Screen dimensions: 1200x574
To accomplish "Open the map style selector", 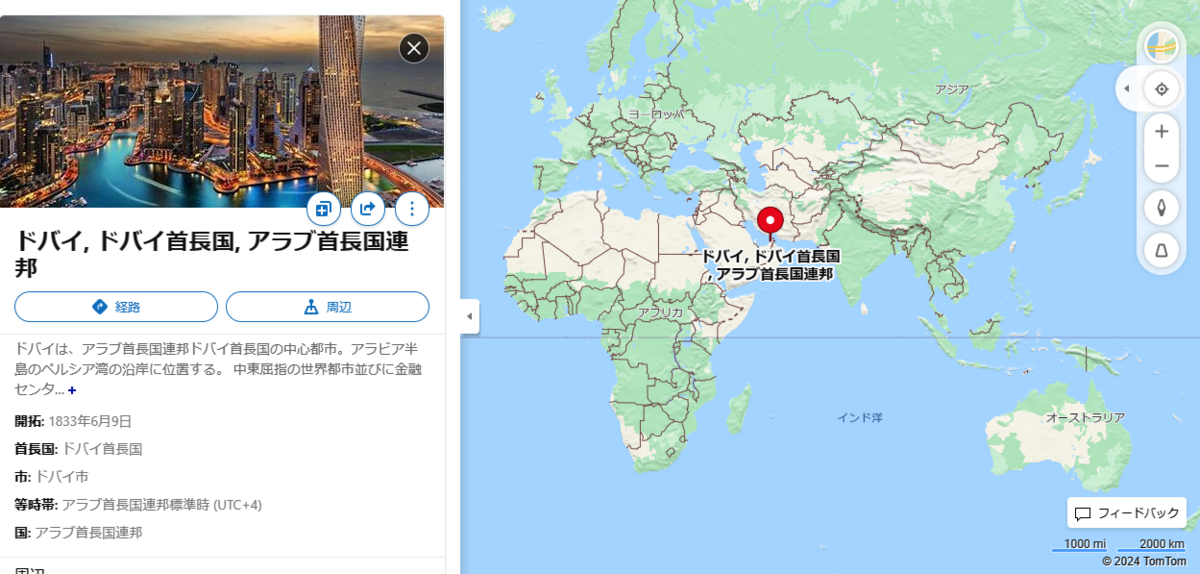I will coord(1161,47).
